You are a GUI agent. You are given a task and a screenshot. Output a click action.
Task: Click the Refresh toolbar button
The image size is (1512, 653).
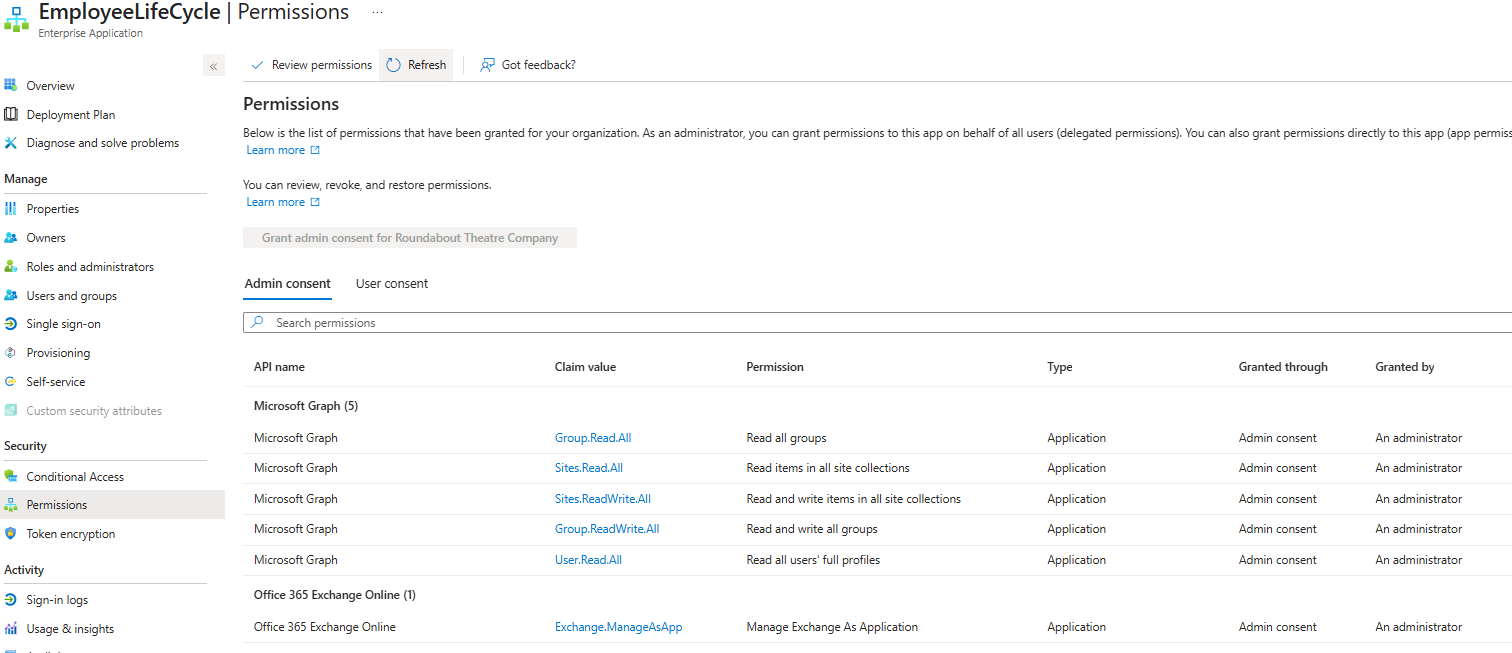(x=416, y=65)
